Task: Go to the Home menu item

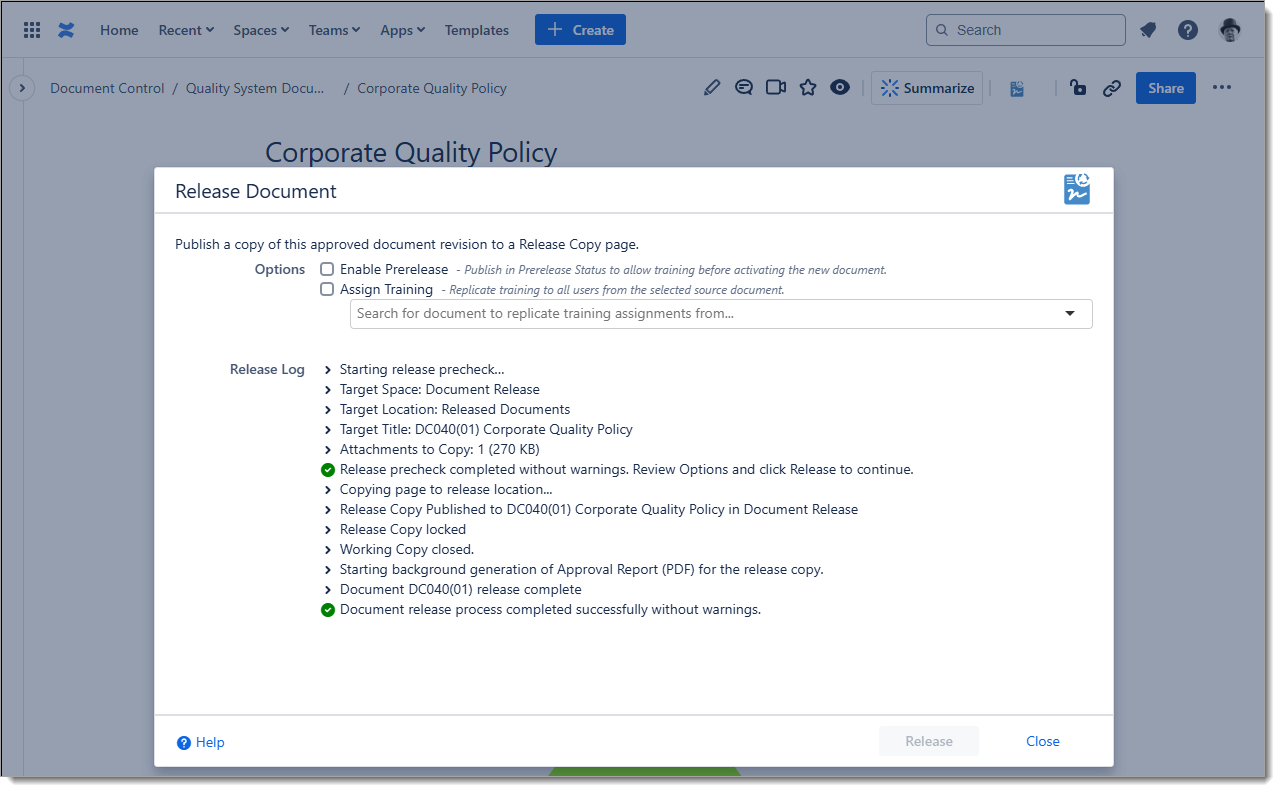Action: (x=119, y=30)
